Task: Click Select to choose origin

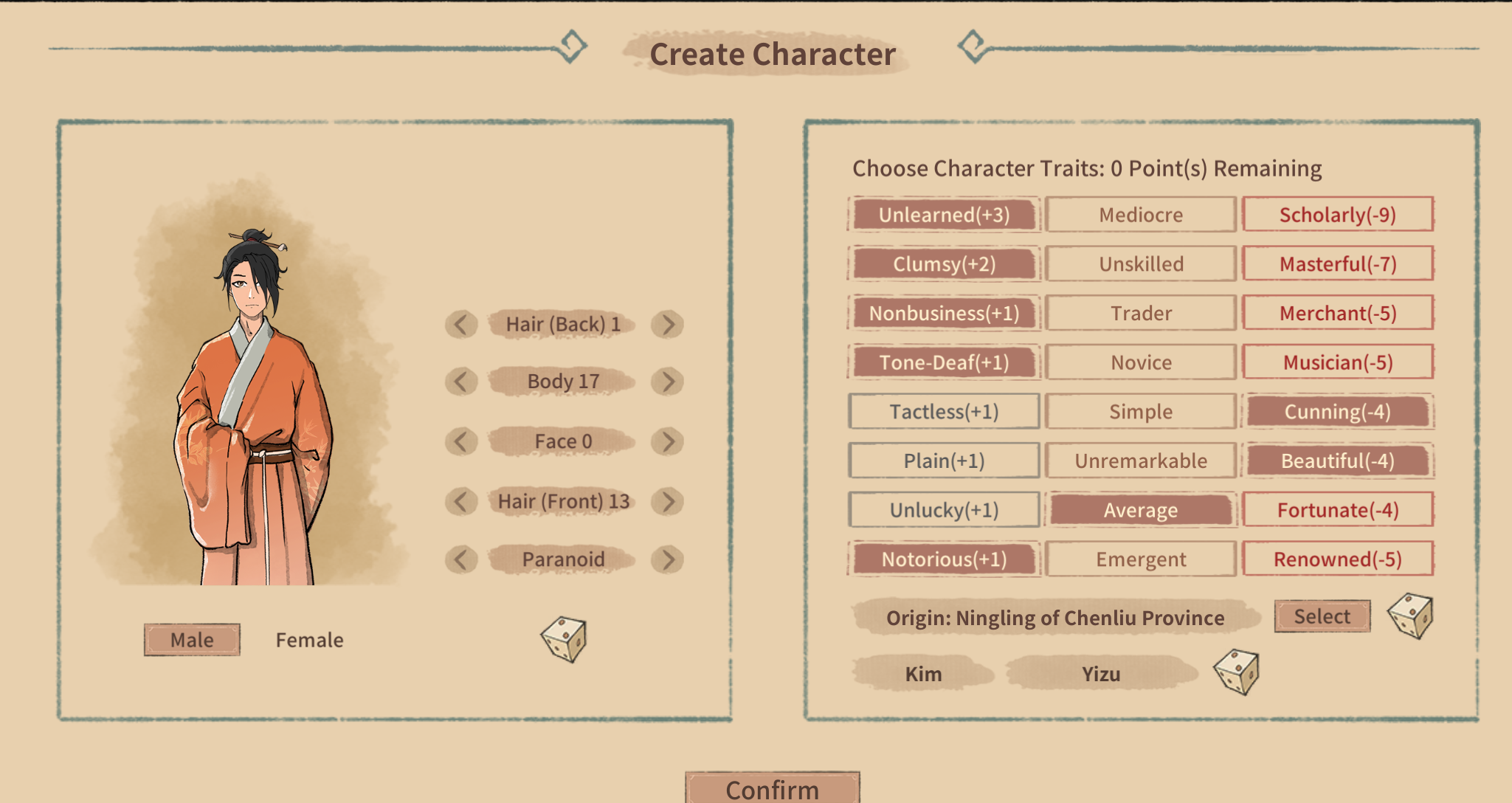Action: [x=1322, y=616]
